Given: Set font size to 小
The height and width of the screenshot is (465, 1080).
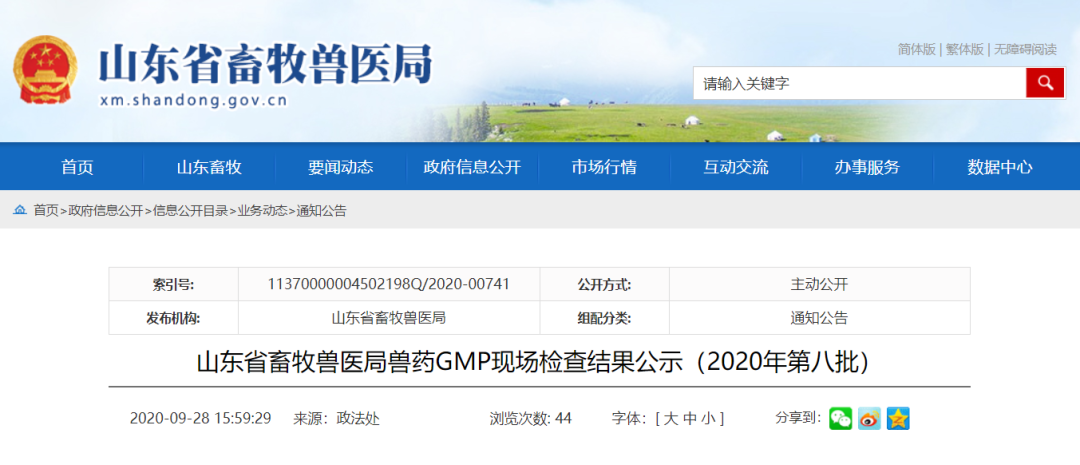Looking at the screenshot, I should coord(709,418).
